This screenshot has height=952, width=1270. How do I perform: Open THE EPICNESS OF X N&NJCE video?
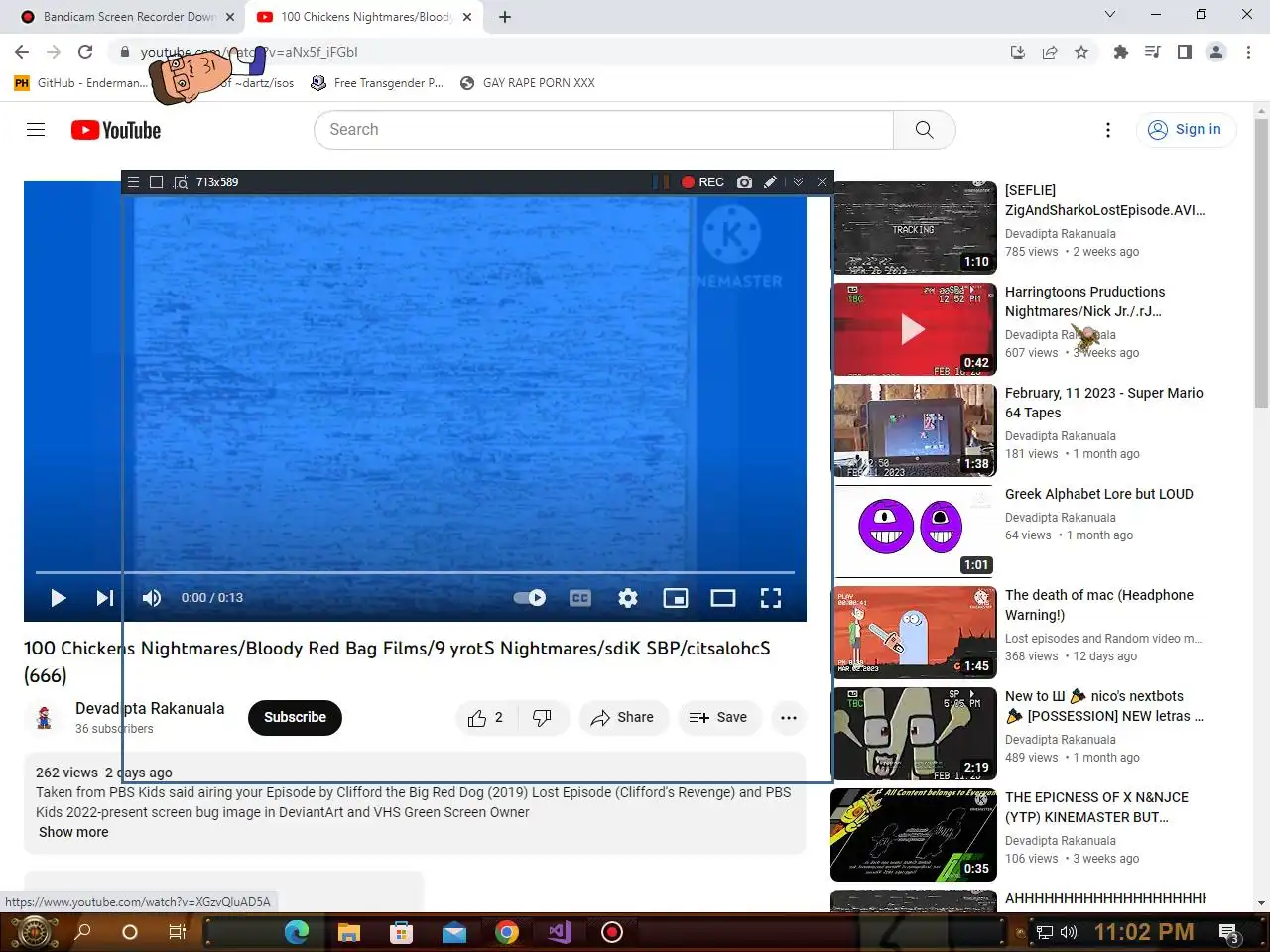click(1096, 807)
